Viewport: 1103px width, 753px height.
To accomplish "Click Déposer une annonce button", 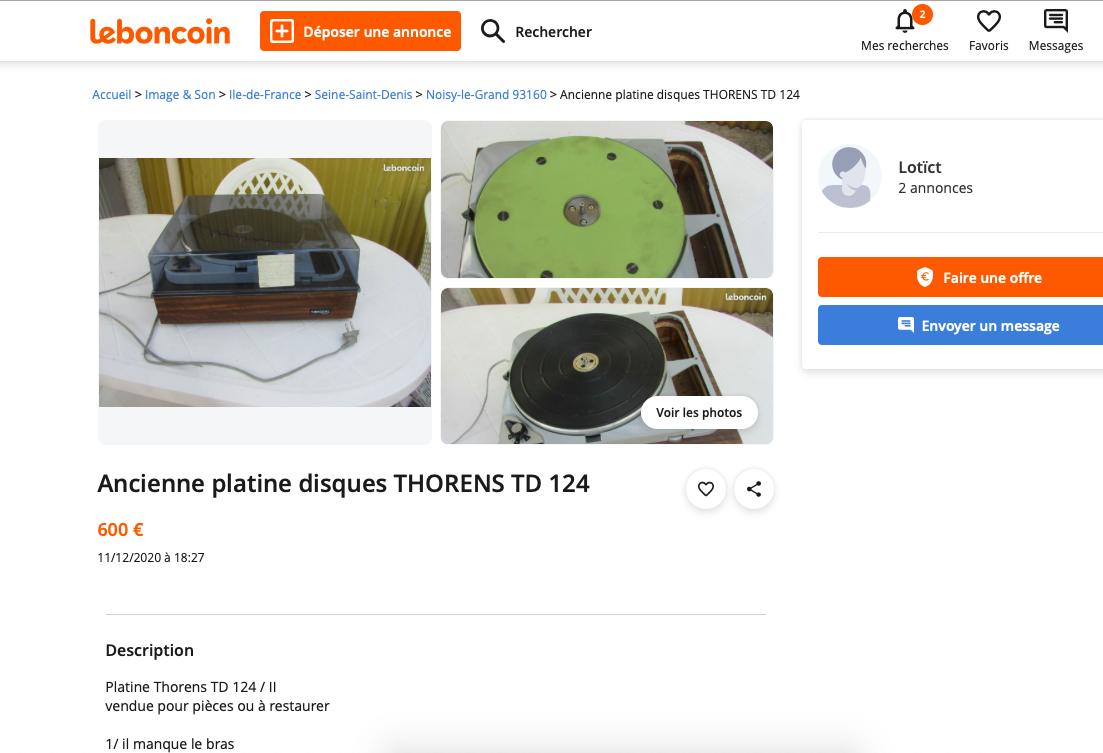I will coord(360,31).
